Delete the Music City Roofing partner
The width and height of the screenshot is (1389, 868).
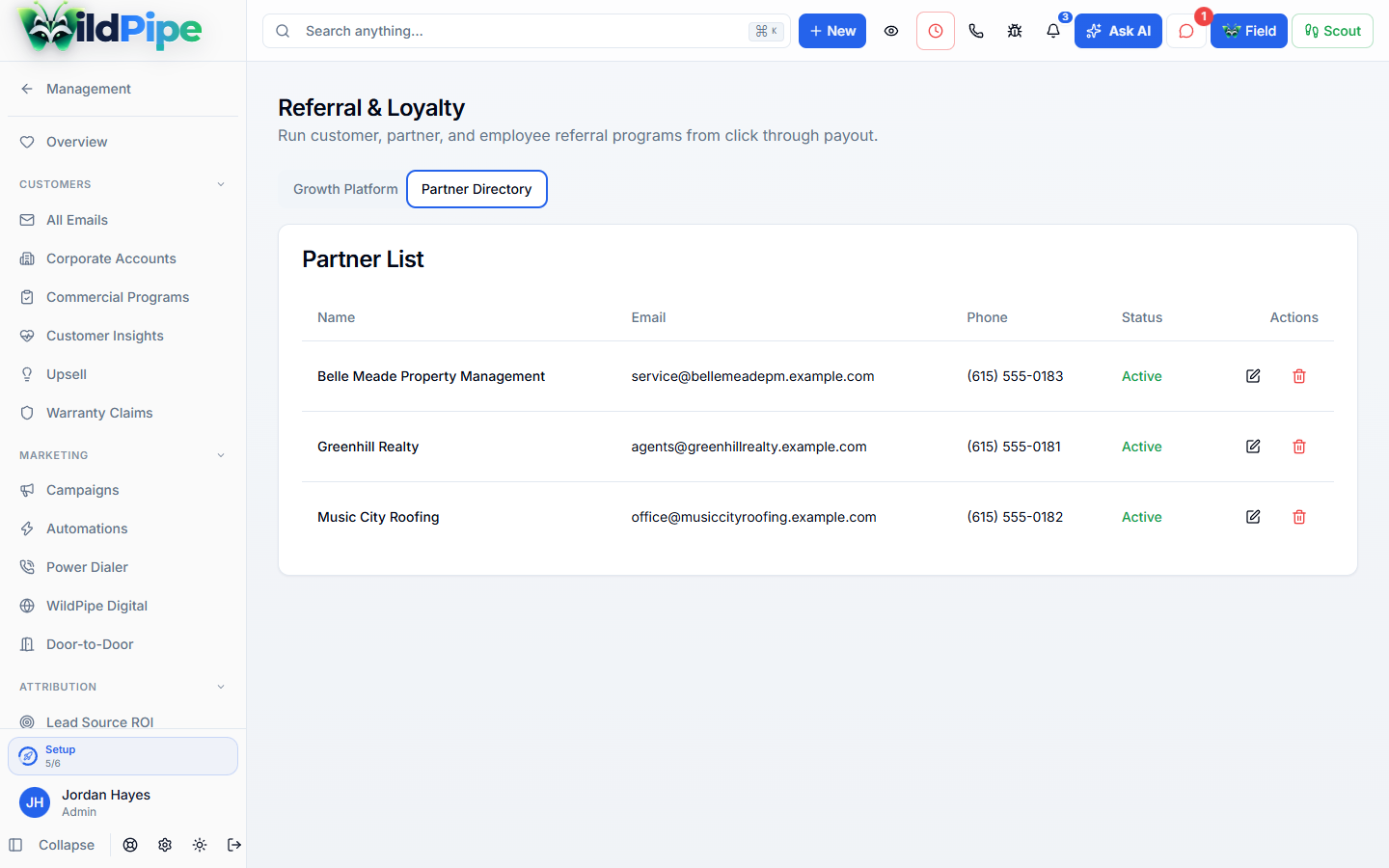click(x=1299, y=517)
